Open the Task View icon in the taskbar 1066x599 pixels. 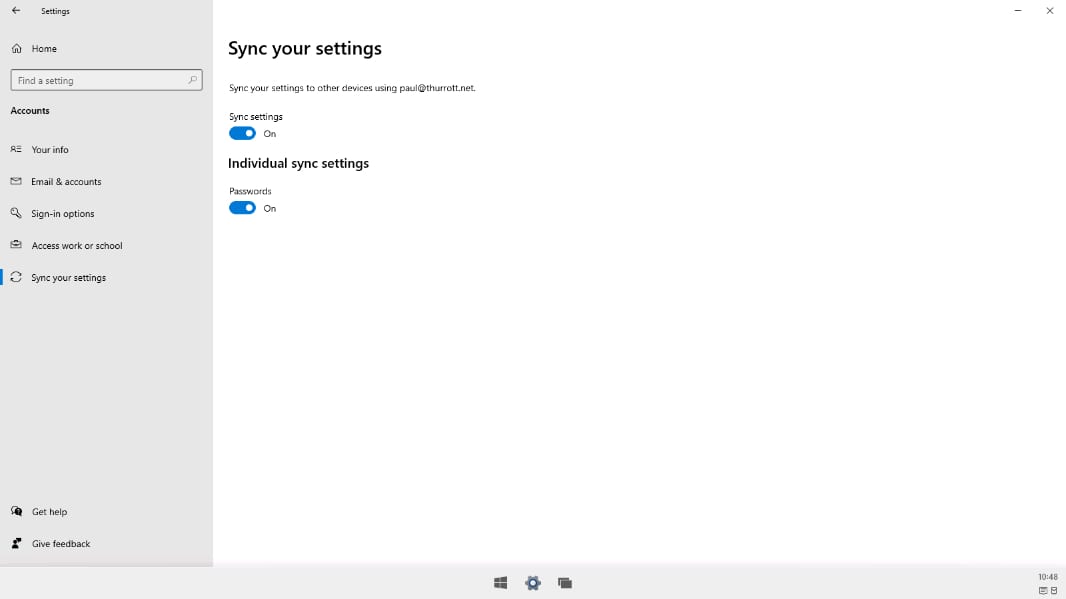tap(565, 583)
